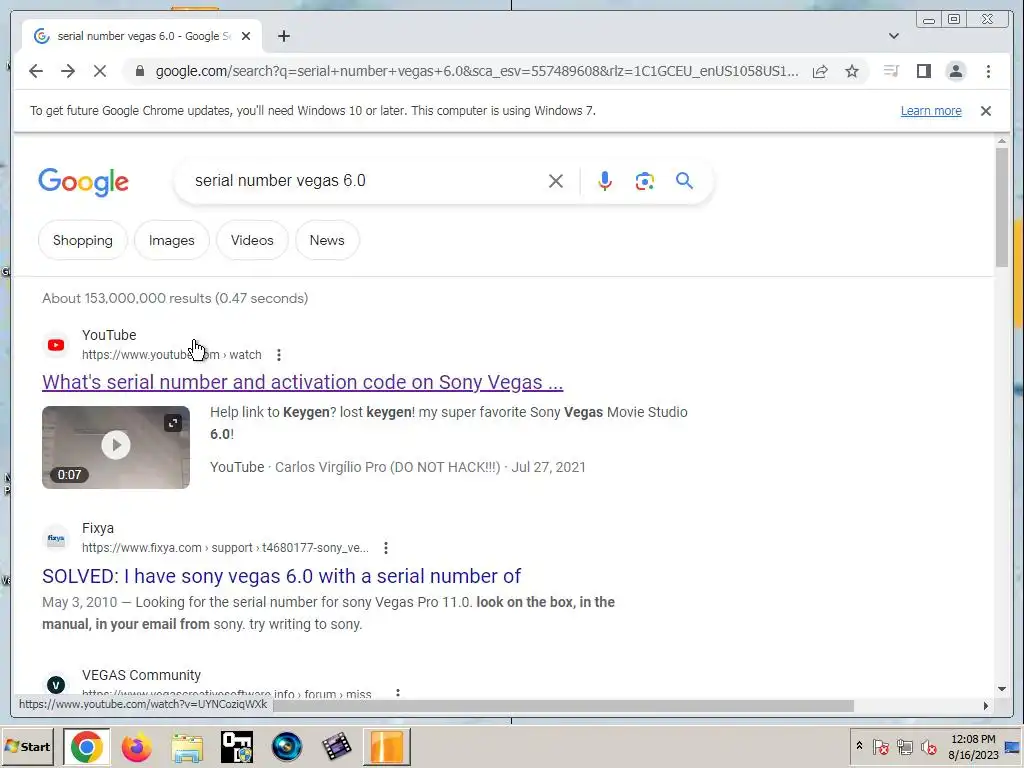Show hidden system tray icons

click(x=859, y=746)
